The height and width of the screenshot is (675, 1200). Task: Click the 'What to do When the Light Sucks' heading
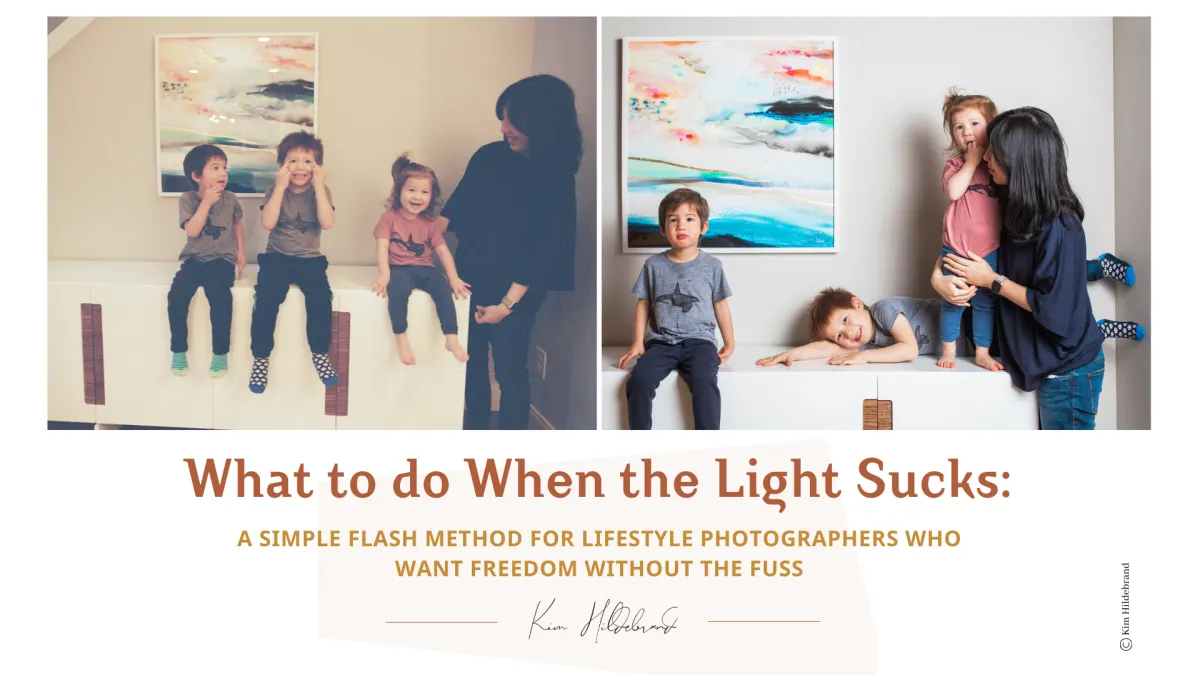(x=598, y=479)
